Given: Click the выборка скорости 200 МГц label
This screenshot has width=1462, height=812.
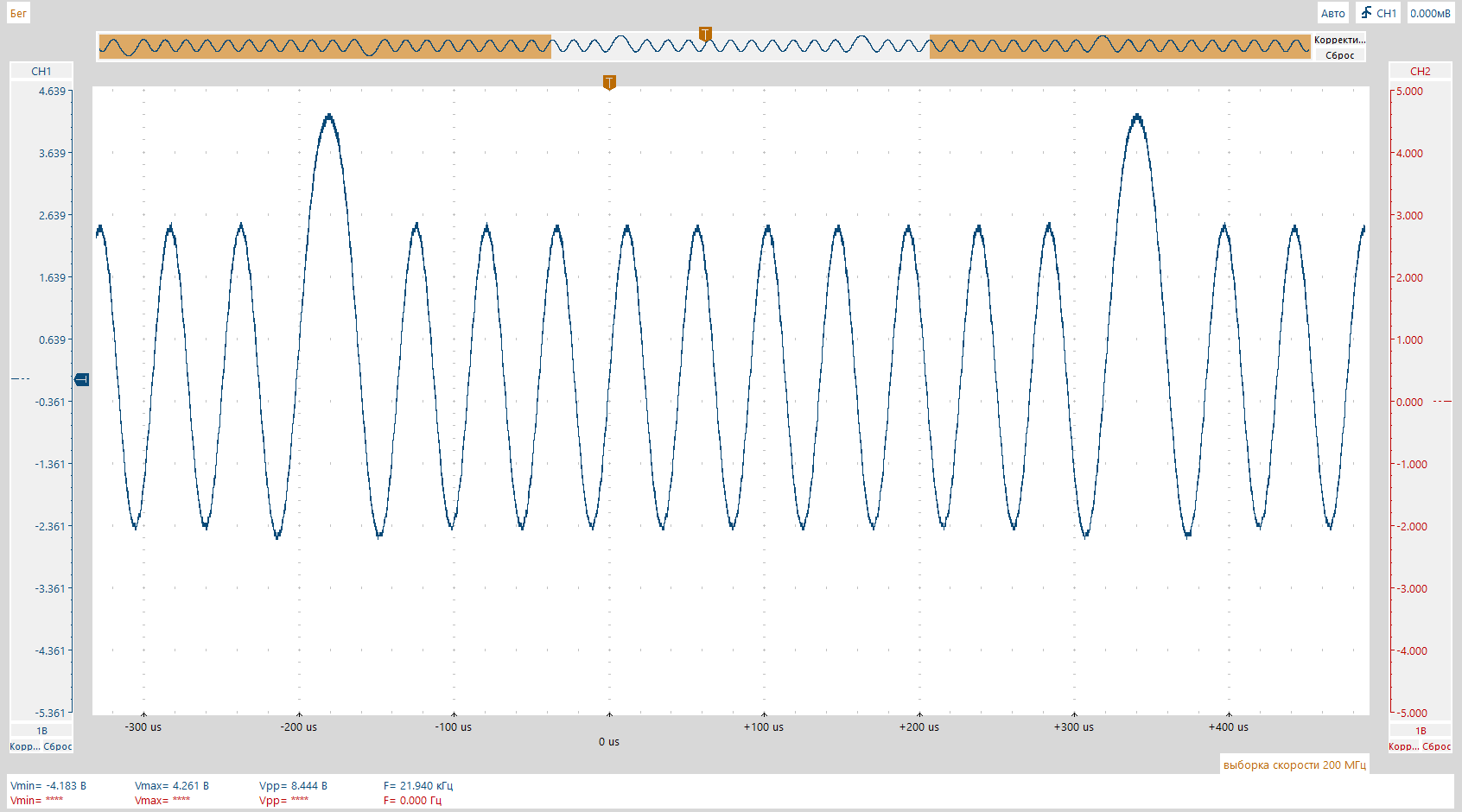Looking at the screenshot, I should (1294, 764).
